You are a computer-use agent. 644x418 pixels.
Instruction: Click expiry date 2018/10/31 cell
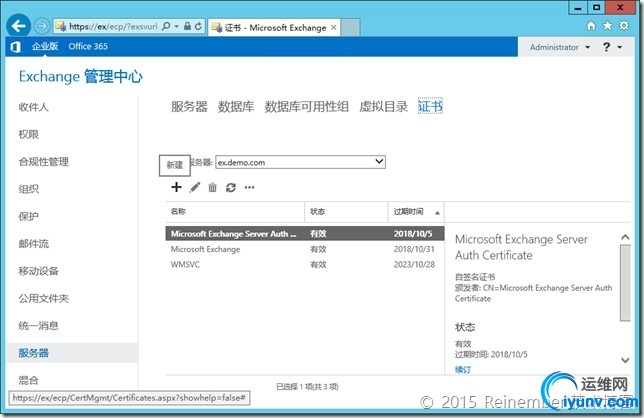pyautogui.click(x=414, y=249)
